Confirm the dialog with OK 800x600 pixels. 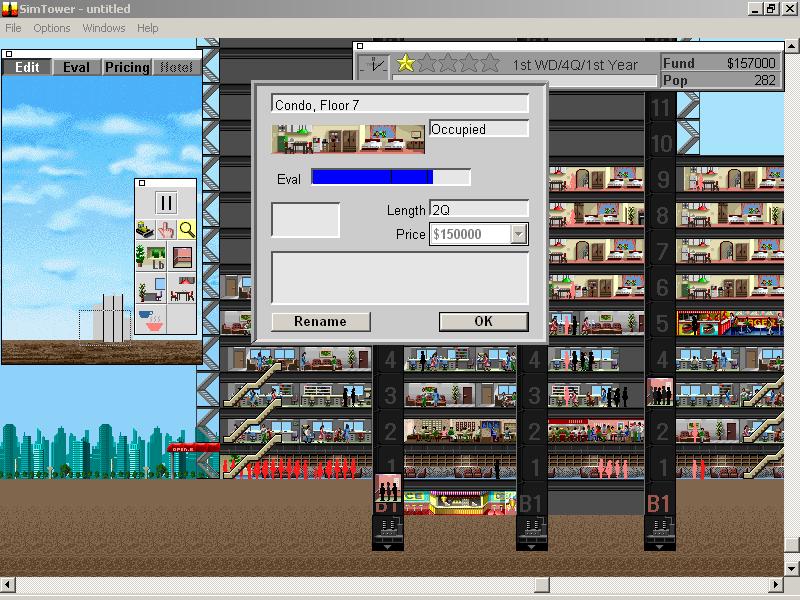click(483, 321)
